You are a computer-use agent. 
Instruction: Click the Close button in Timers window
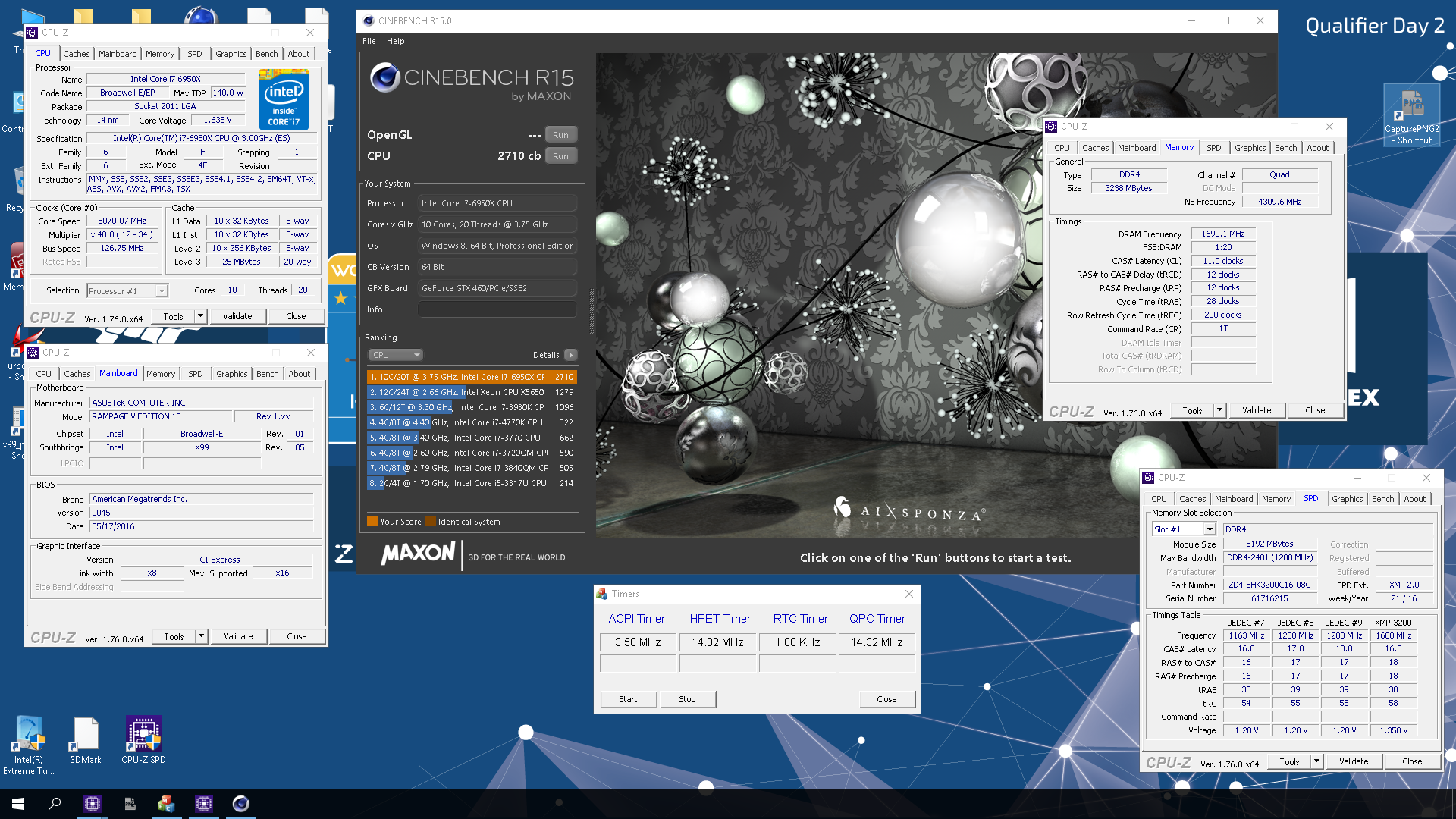click(x=886, y=699)
